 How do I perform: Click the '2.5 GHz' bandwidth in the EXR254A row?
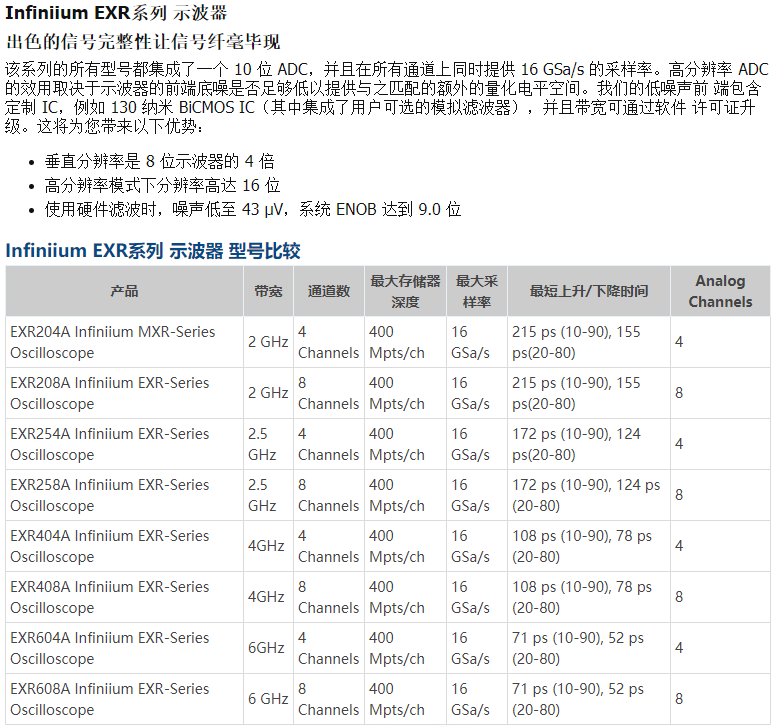262,444
